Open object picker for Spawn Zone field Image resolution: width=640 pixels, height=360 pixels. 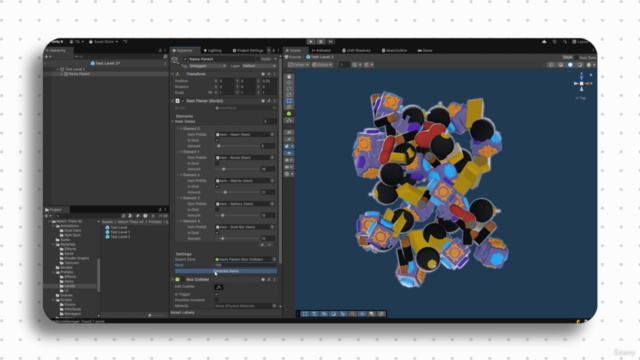pyautogui.click(x=274, y=259)
